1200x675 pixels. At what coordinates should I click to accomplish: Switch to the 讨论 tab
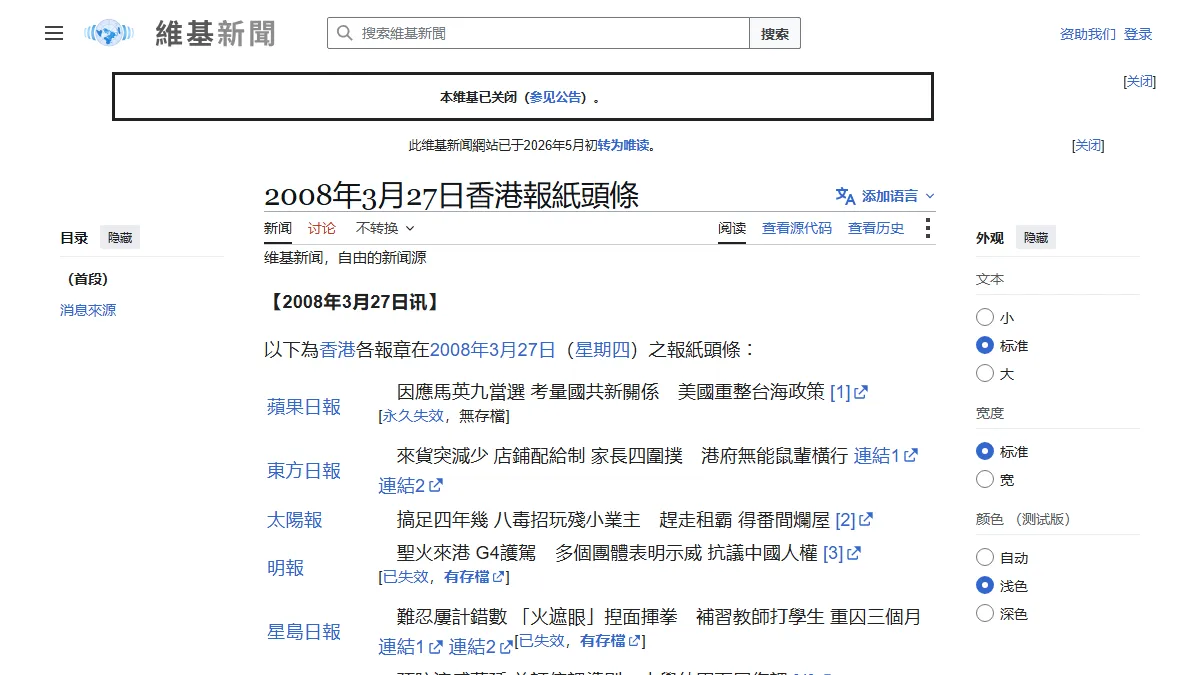[x=322, y=228]
